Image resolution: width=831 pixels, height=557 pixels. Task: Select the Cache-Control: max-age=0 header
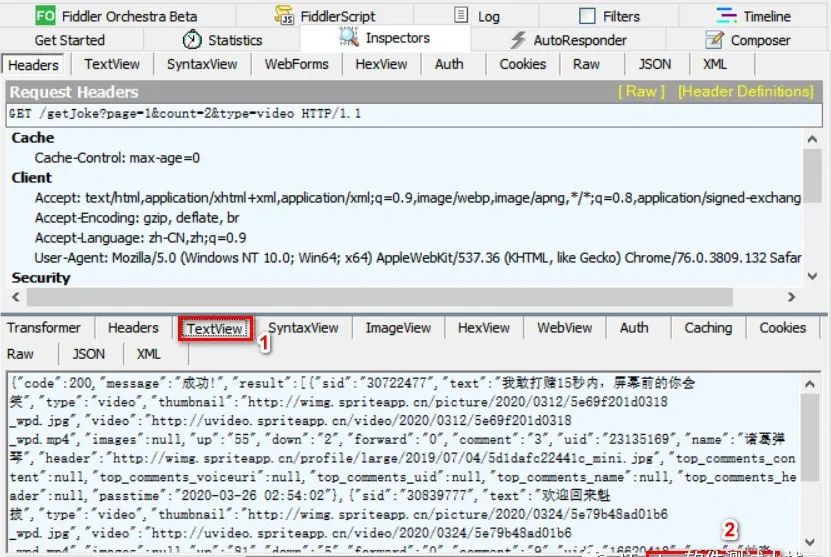117,158
